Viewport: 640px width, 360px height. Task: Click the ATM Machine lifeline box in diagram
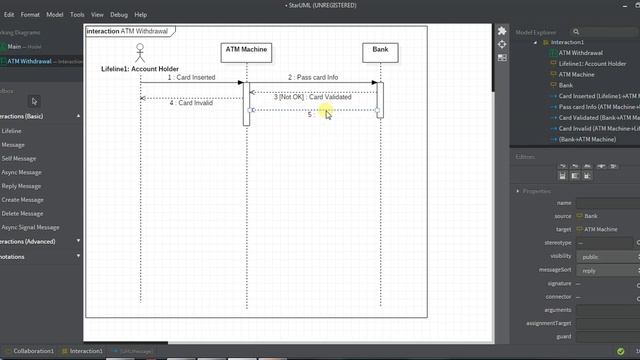(246, 53)
